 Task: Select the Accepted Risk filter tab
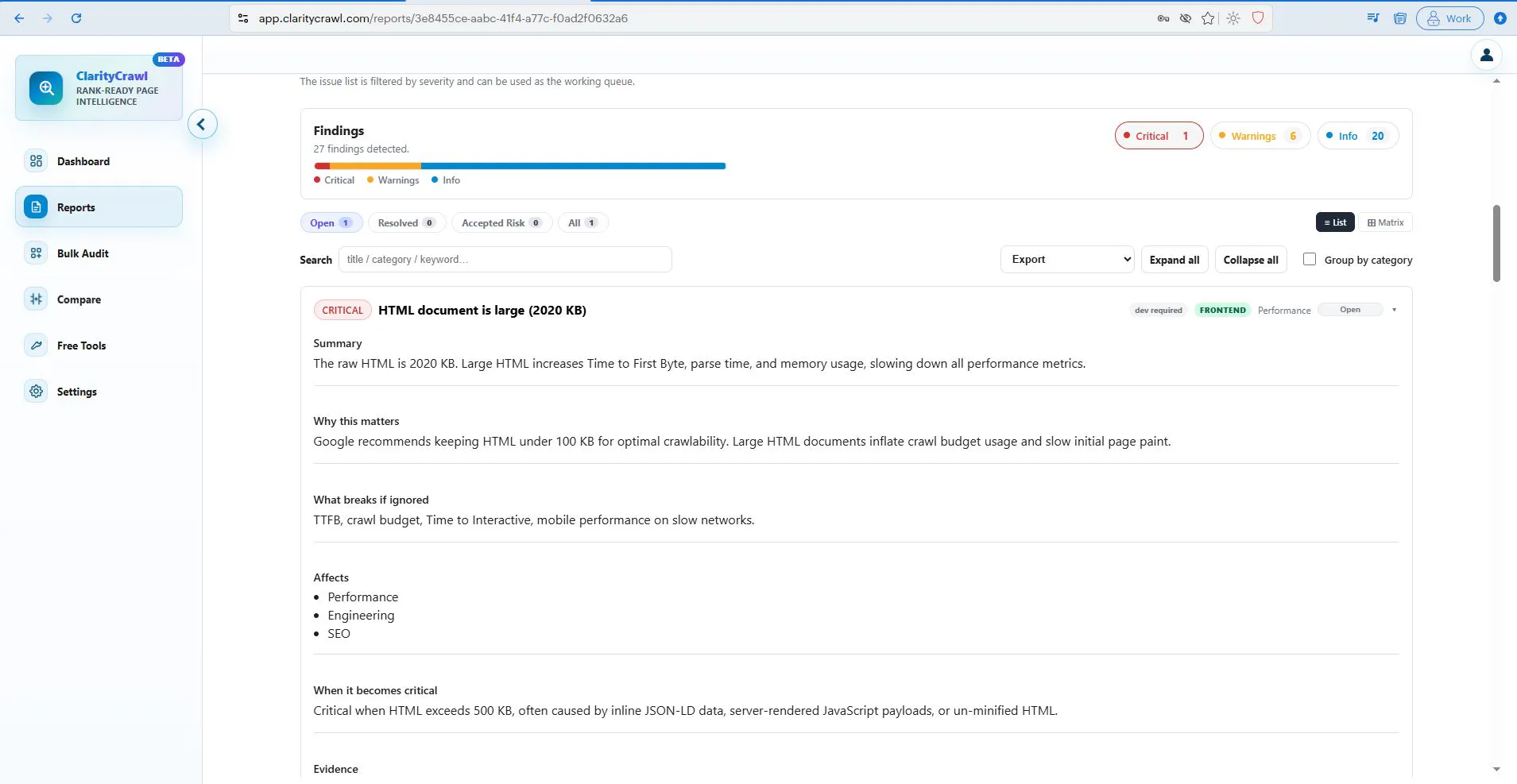point(501,223)
